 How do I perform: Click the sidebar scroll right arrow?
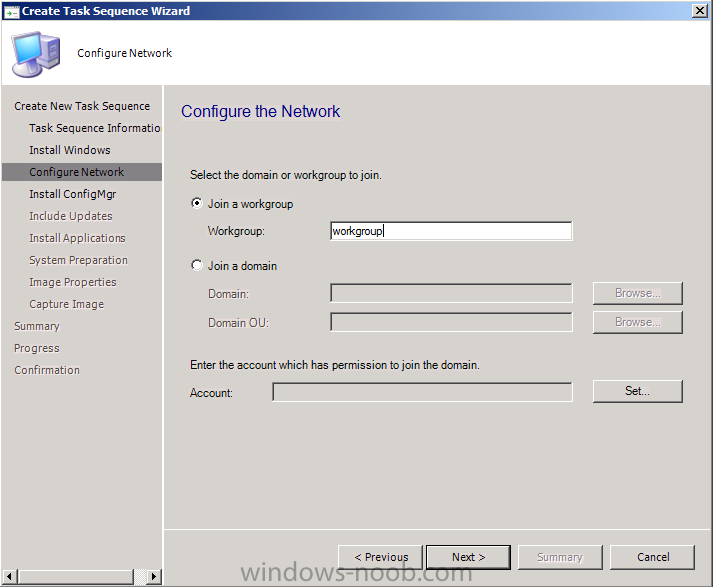[x=154, y=577]
